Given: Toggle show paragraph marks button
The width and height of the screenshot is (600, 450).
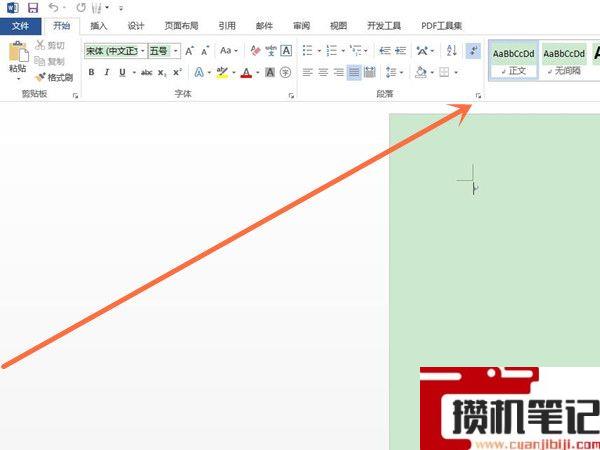Looking at the screenshot, I should tap(473, 51).
